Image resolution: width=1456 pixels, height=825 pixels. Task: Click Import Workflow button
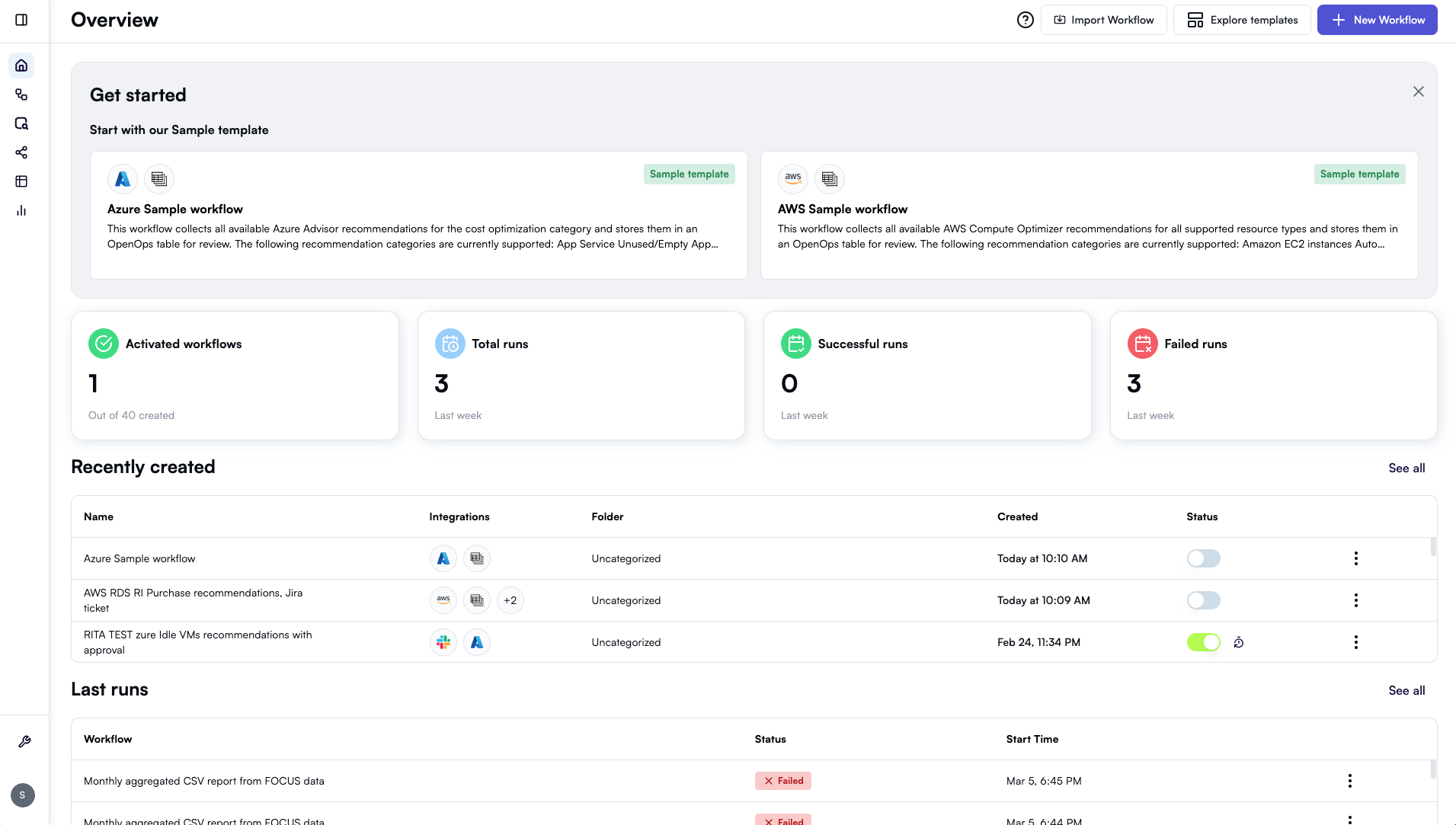coord(1104,20)
